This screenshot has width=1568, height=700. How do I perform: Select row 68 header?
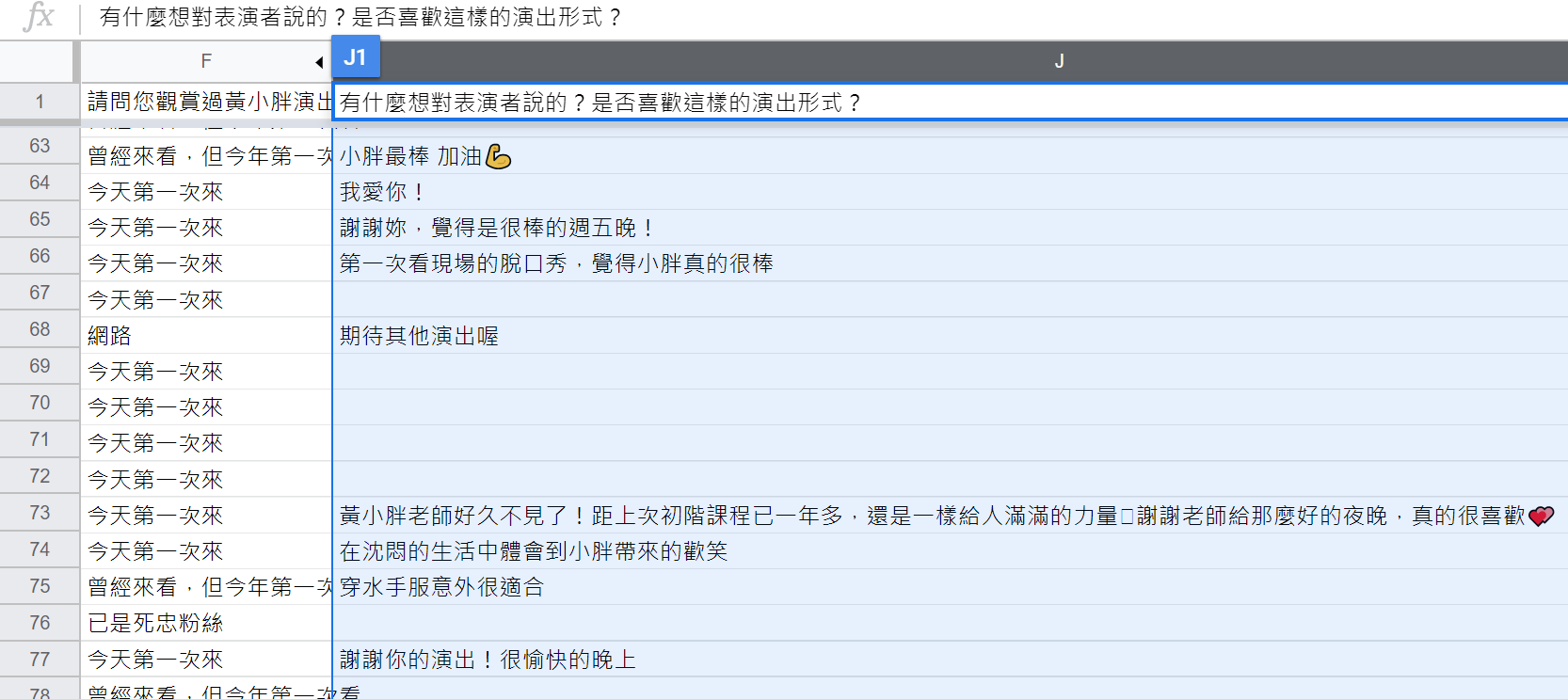coord(40,329)
